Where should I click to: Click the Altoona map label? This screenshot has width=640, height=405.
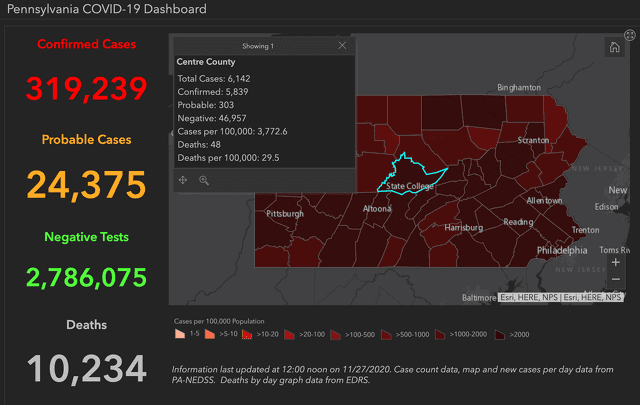pyautogui.click(x=377, y=209)
